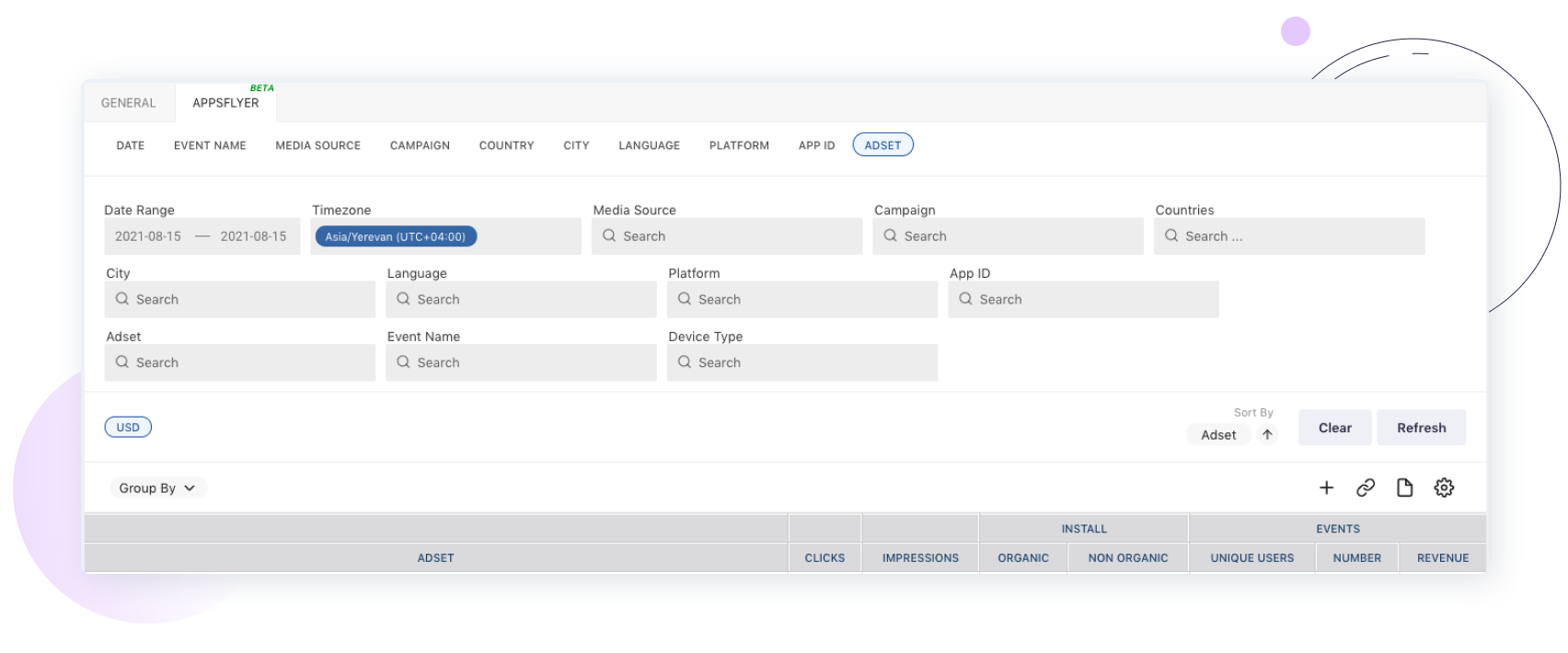
Task: Switch to the GENERAL tab
Action: [x=129, y=103]
